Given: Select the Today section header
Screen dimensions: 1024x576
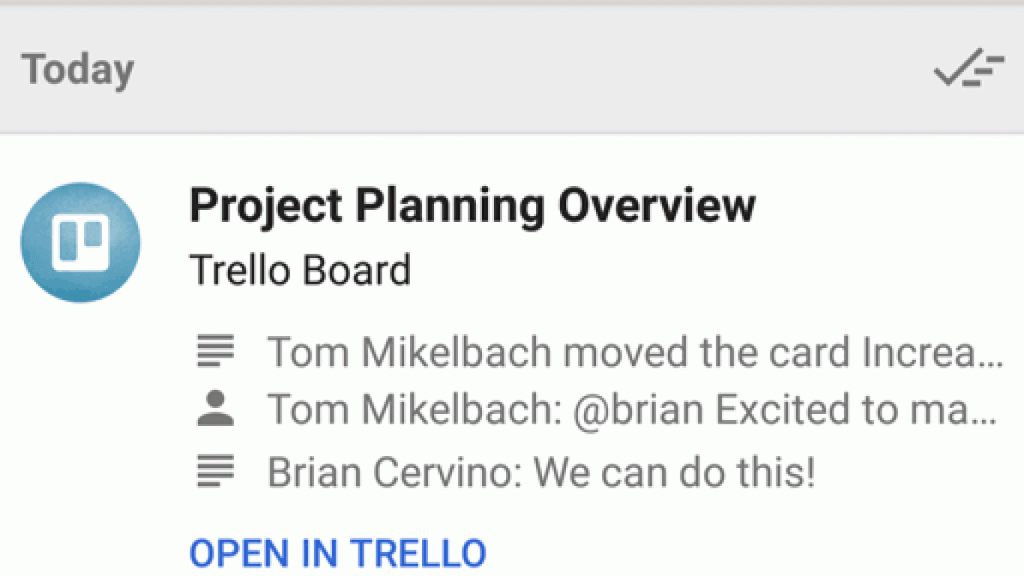Looking at the screenshot, I should pos(77,68).
